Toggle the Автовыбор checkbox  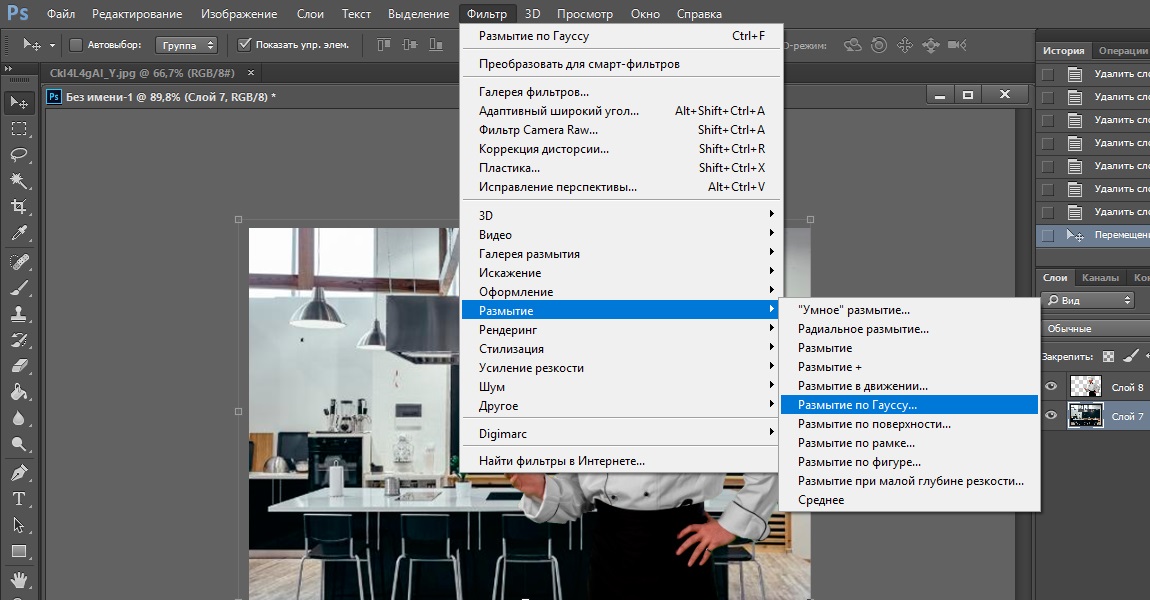(76, 45)
